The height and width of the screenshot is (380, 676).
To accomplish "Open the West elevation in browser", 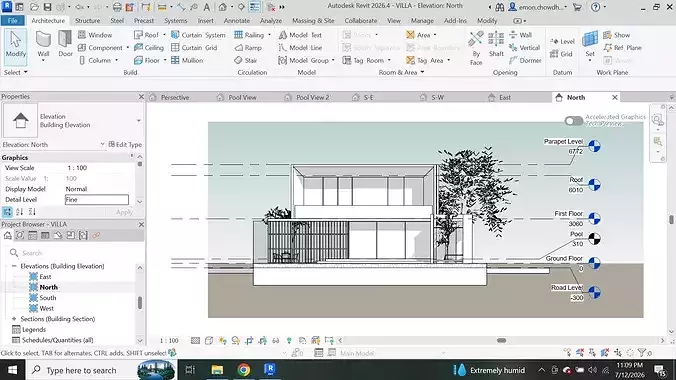I will tap(47, 308).
